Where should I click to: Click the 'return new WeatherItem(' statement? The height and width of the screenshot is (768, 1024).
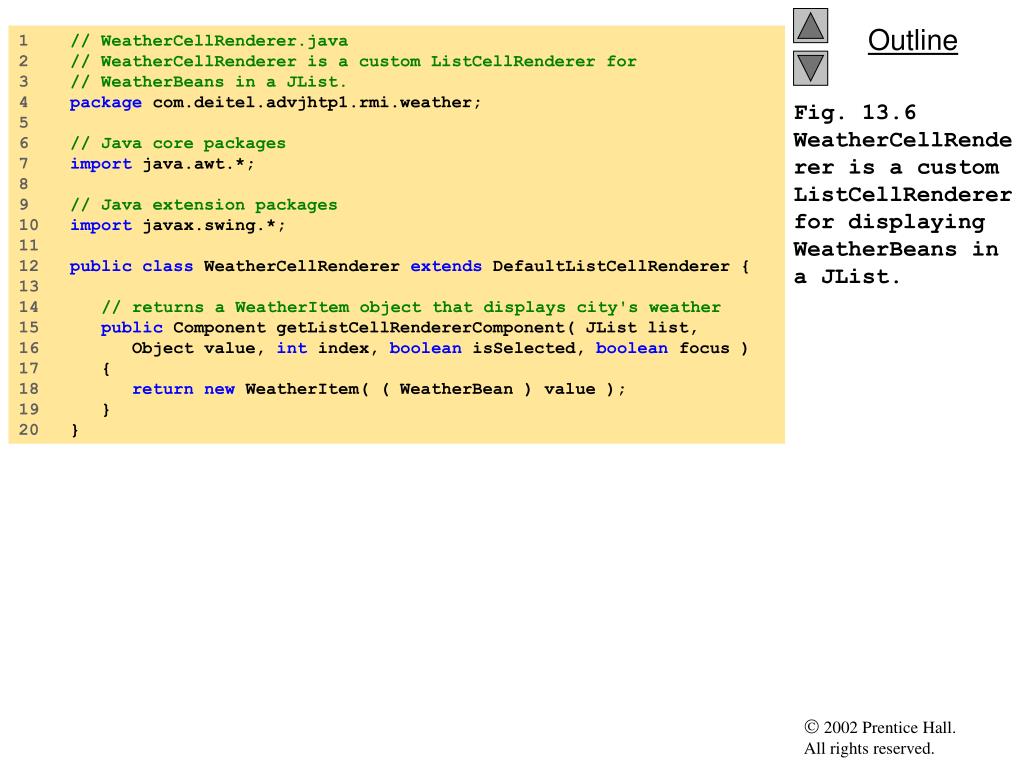click(x=379, y=389)
